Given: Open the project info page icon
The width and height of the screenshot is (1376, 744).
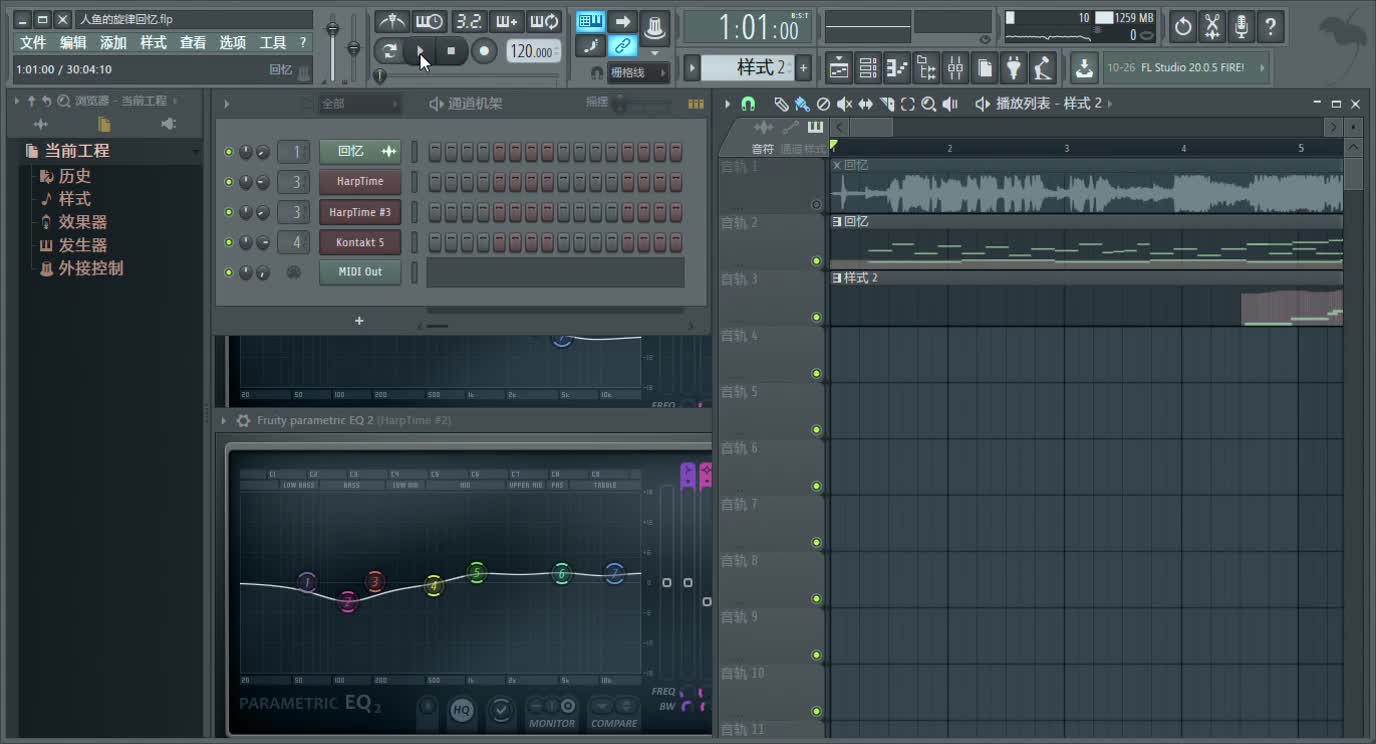Looking at the screenshot, I should 985,68.
